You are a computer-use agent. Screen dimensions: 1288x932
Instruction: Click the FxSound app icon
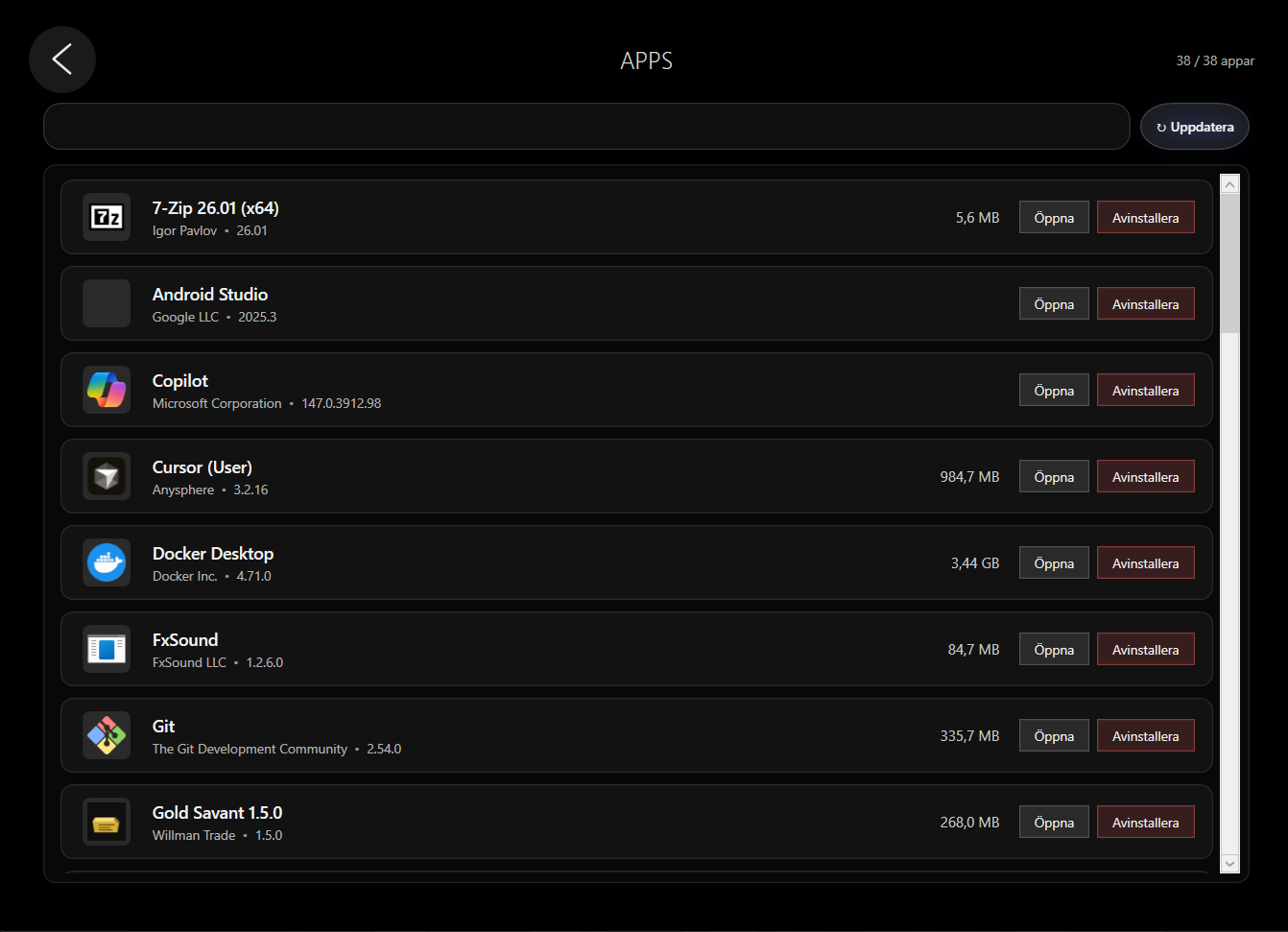107,649
